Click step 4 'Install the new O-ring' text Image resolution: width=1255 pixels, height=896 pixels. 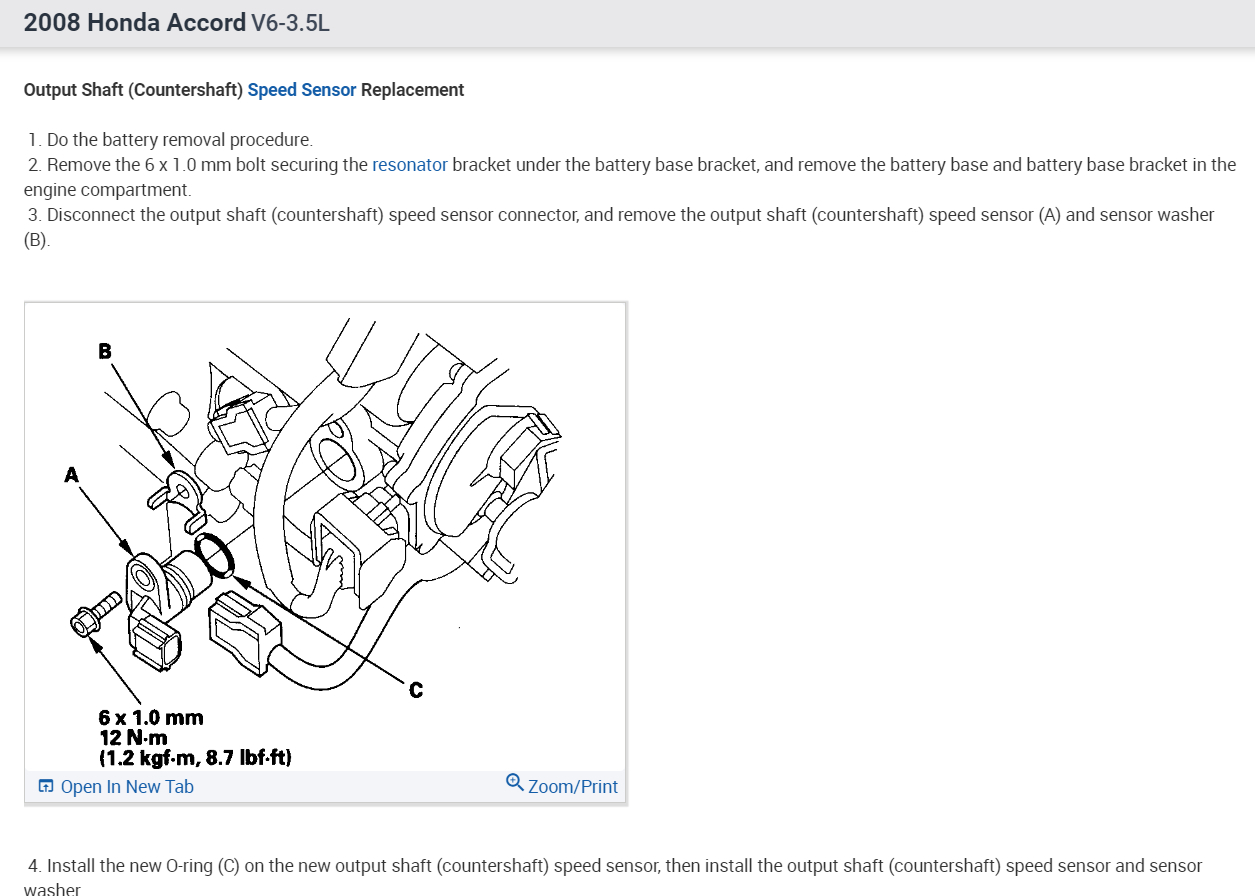pos(615,877)
